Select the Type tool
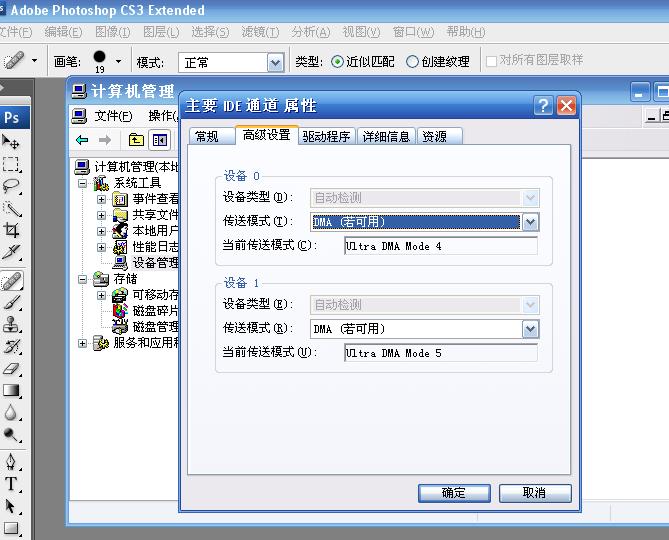669x540 pixels. point(11,484)
